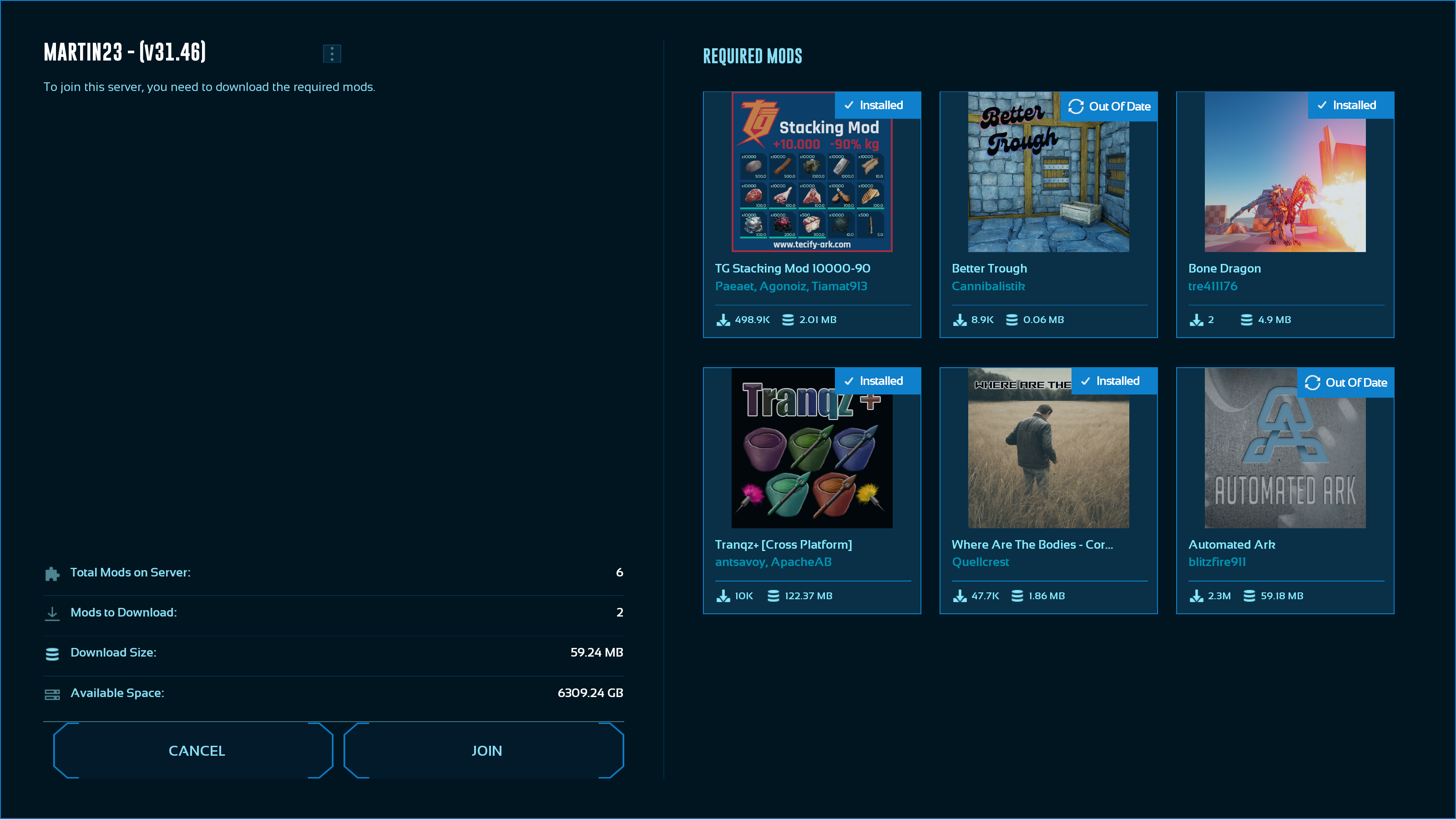Click the Installed checkmark on TG Stacking Mod
The image size is (1456, 819).
(x=849, y=105)
